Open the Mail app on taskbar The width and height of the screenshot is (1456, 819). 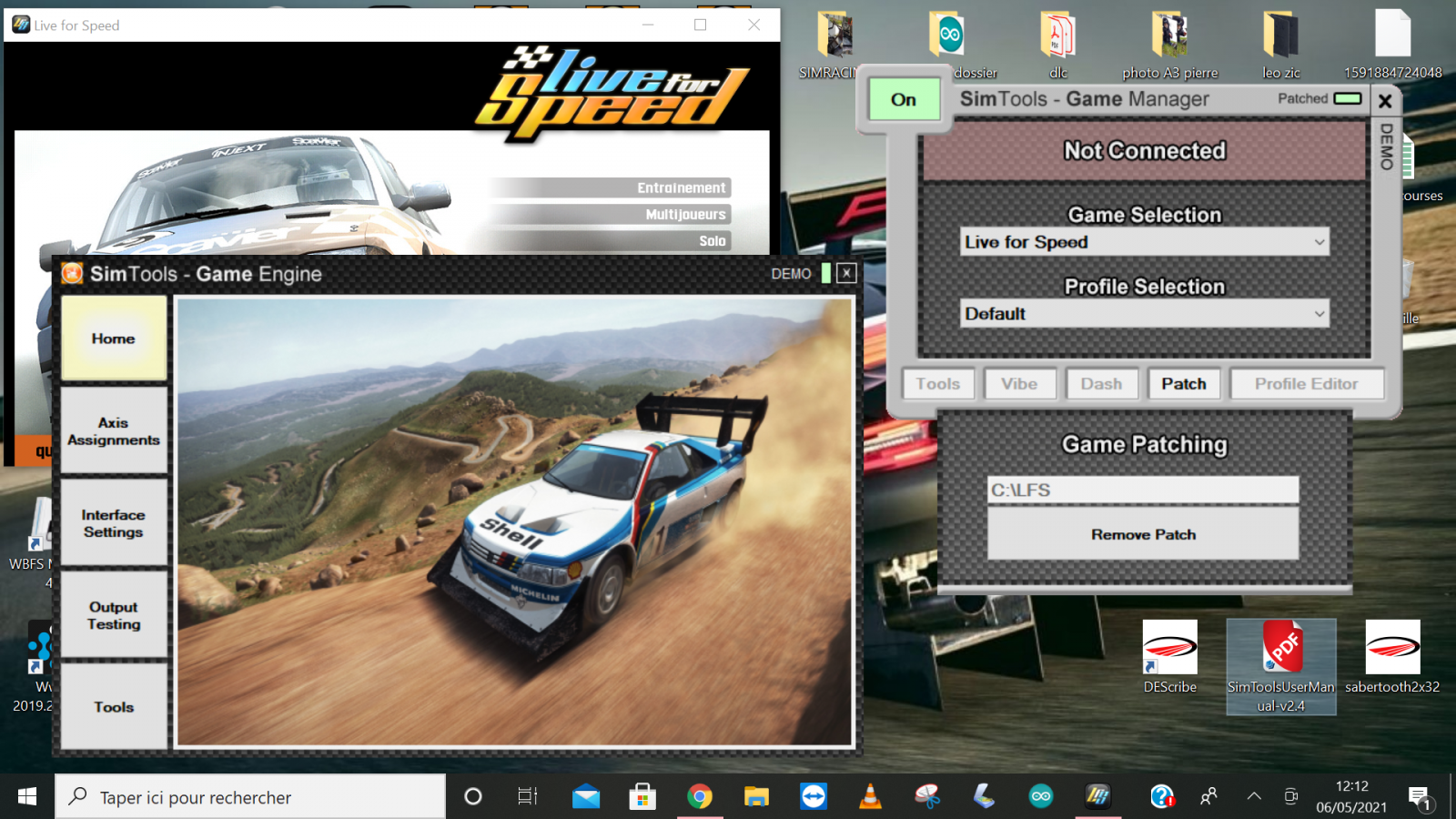[586, 797]
